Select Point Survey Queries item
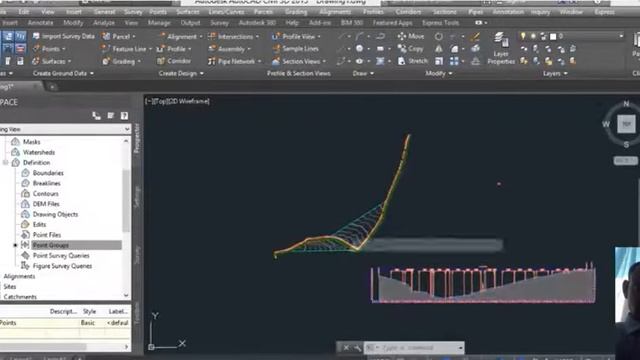Viewport: 640px width, 360px height. click(61, 256)
